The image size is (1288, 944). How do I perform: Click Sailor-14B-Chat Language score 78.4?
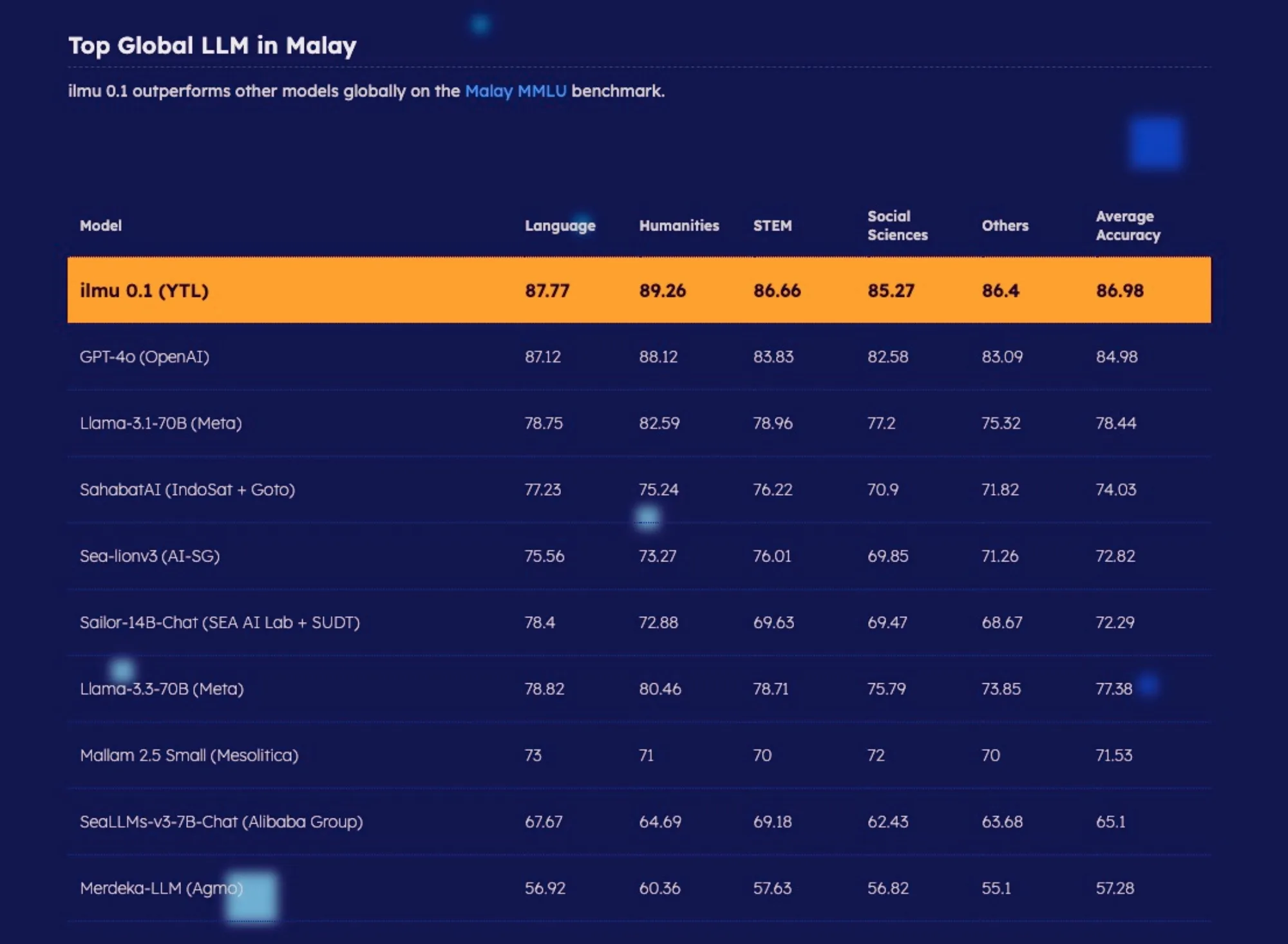pos(540,622)
